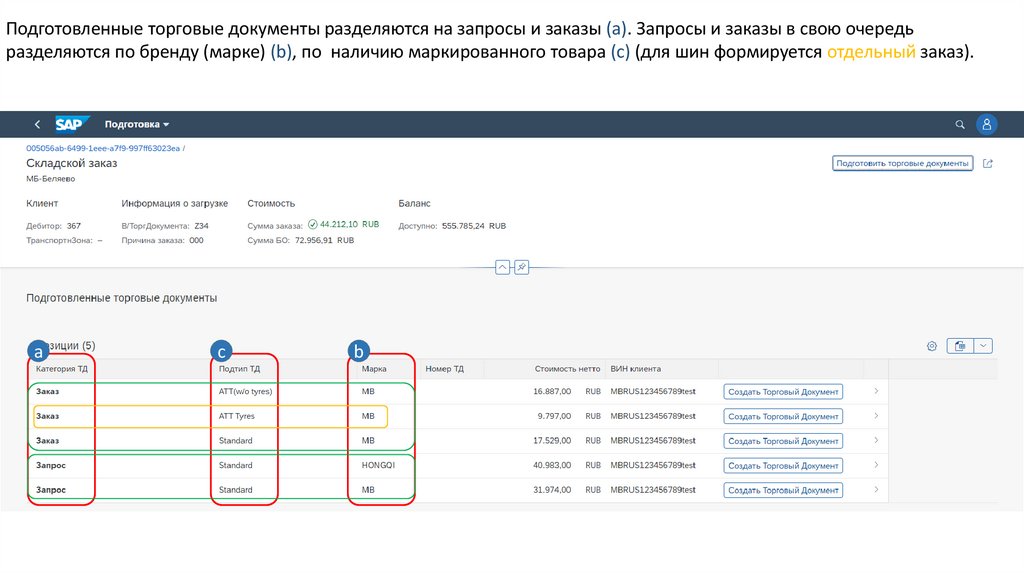The width and height of the screenshot is (1024, 574).
Task: Click the share icon beside Подготовить button
Action: 987,163
